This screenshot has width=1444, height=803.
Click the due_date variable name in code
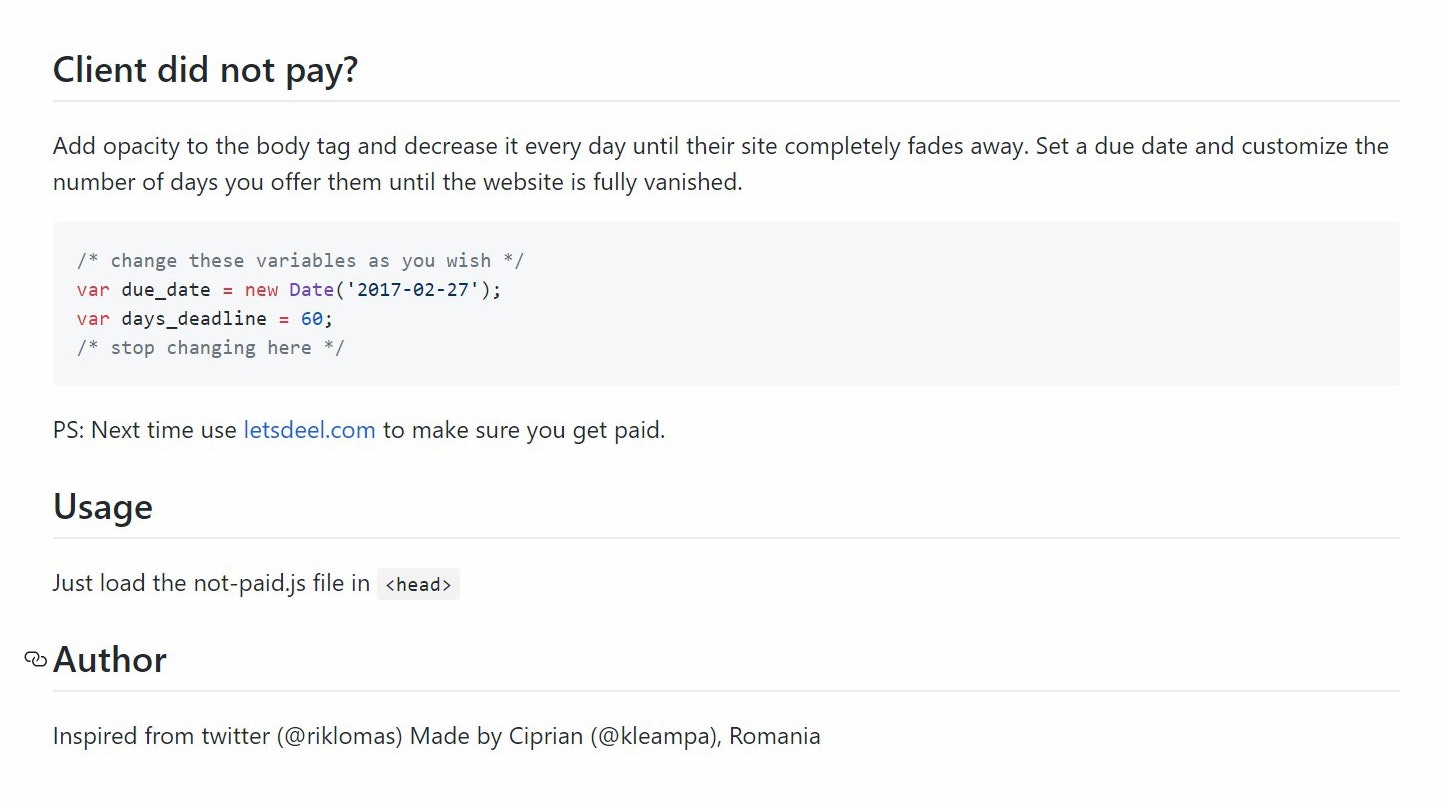(x=166, y=290)
